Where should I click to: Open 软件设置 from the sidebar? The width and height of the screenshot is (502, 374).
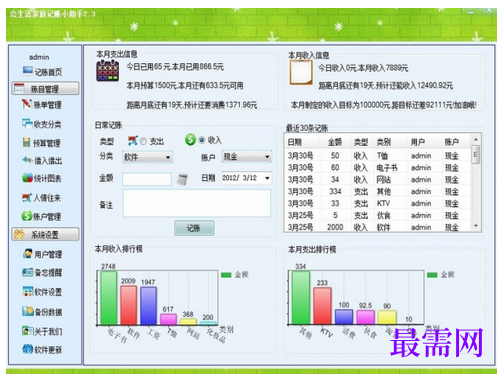point(42,292)
